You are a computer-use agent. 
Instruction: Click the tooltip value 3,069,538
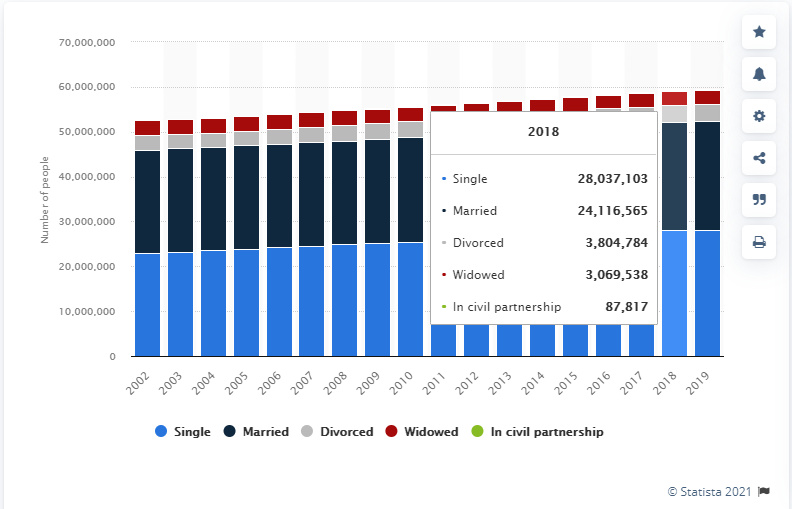click(617, 275)
